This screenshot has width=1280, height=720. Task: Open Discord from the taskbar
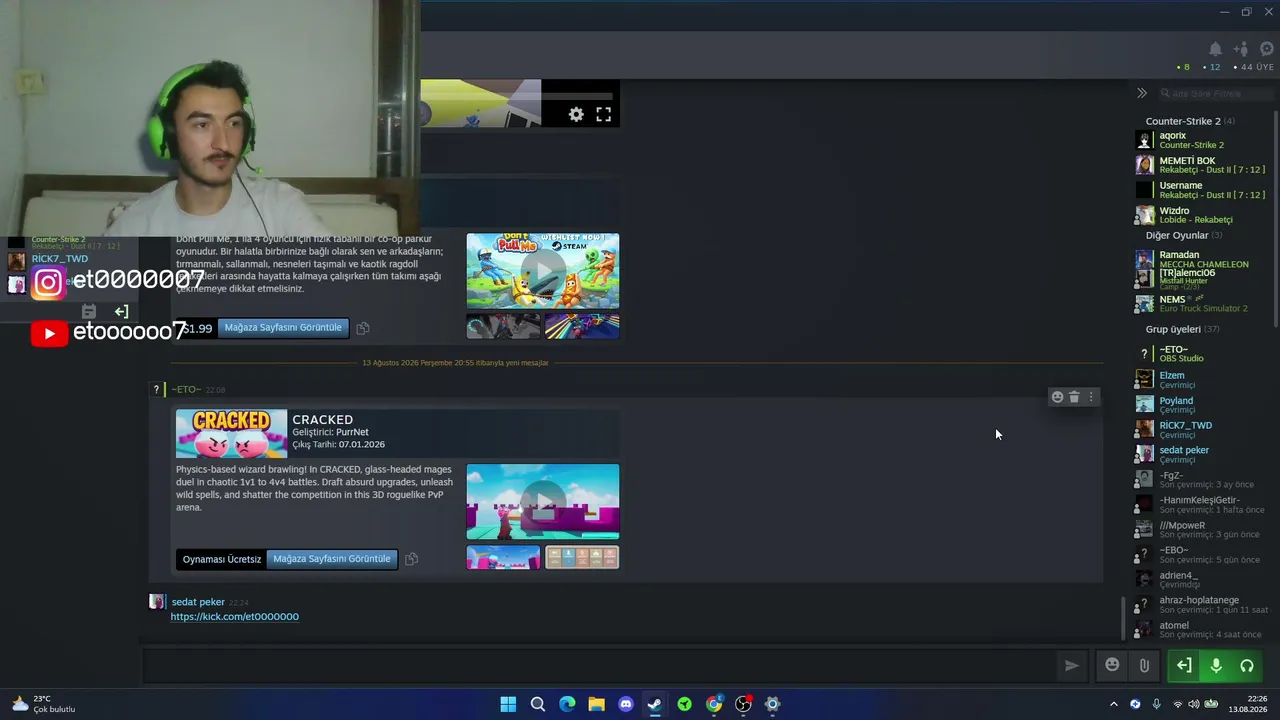626,704
